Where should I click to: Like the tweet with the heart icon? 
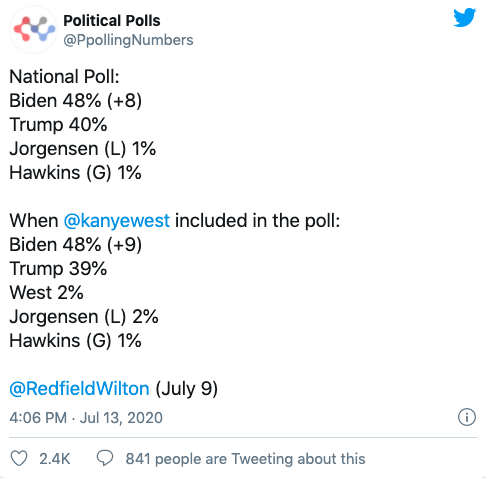tap(19, 458)
